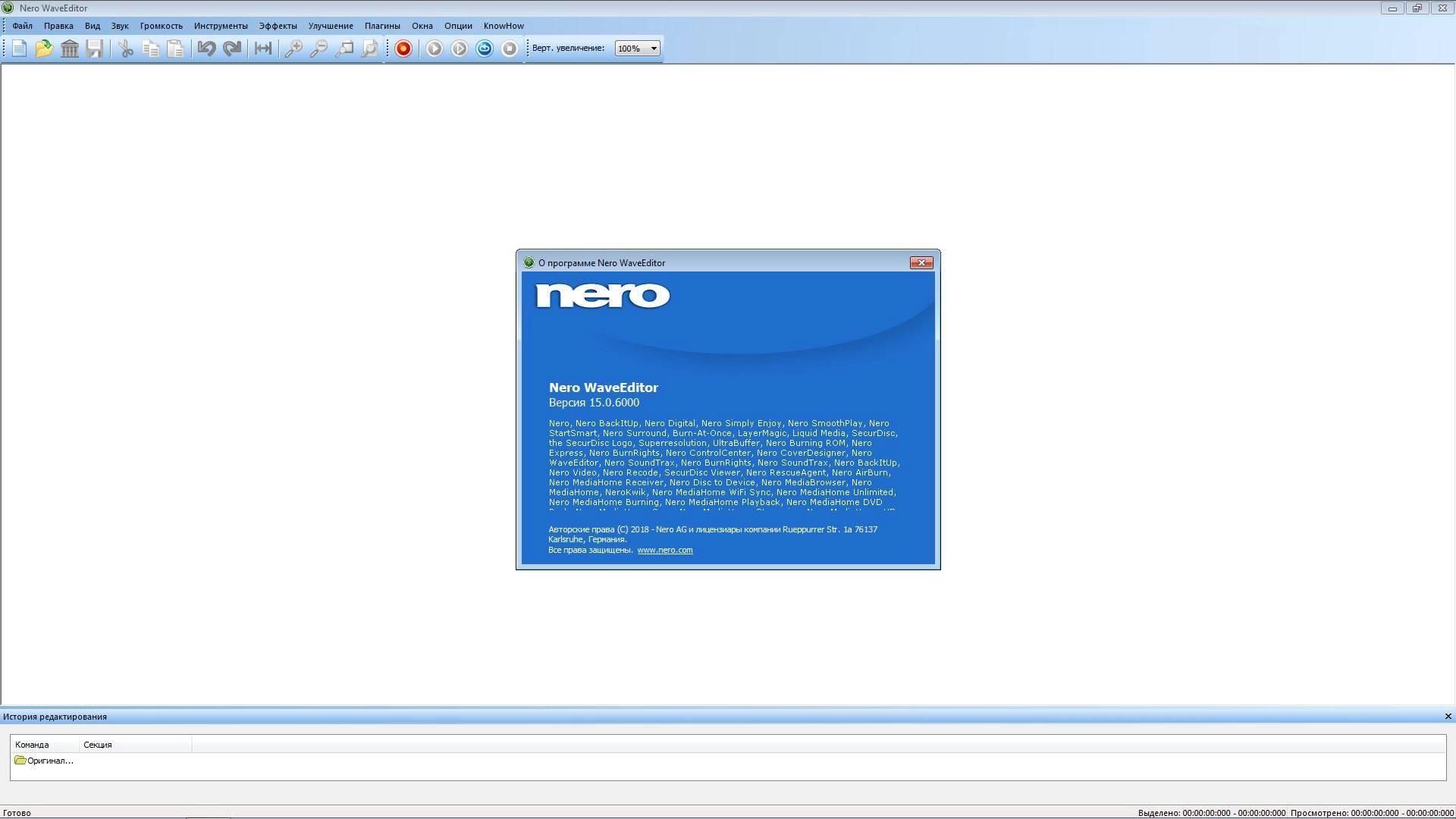Image resolution: width=1456 pixels, height=819 pixels.
Task: Undo the last action
Action: click(x=206, y=49)
